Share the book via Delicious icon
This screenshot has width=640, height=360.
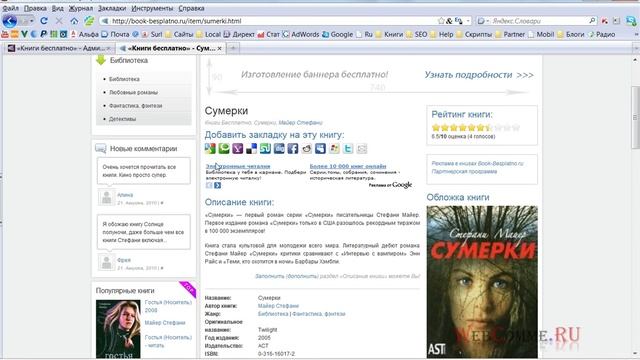click(x=251, y=149)
